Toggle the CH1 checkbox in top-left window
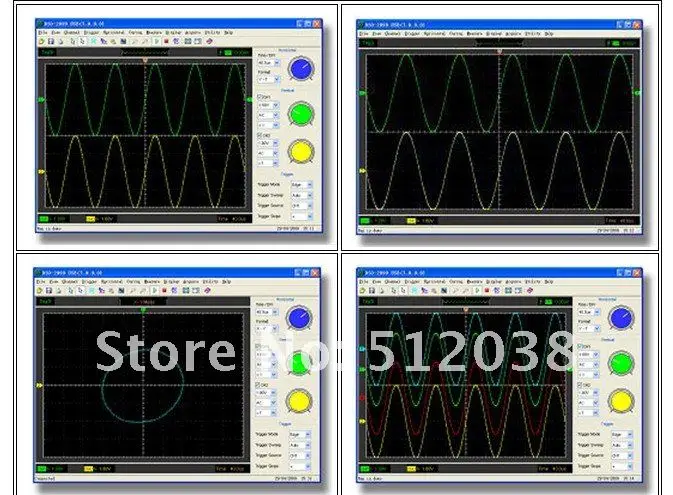 (260, 97)
